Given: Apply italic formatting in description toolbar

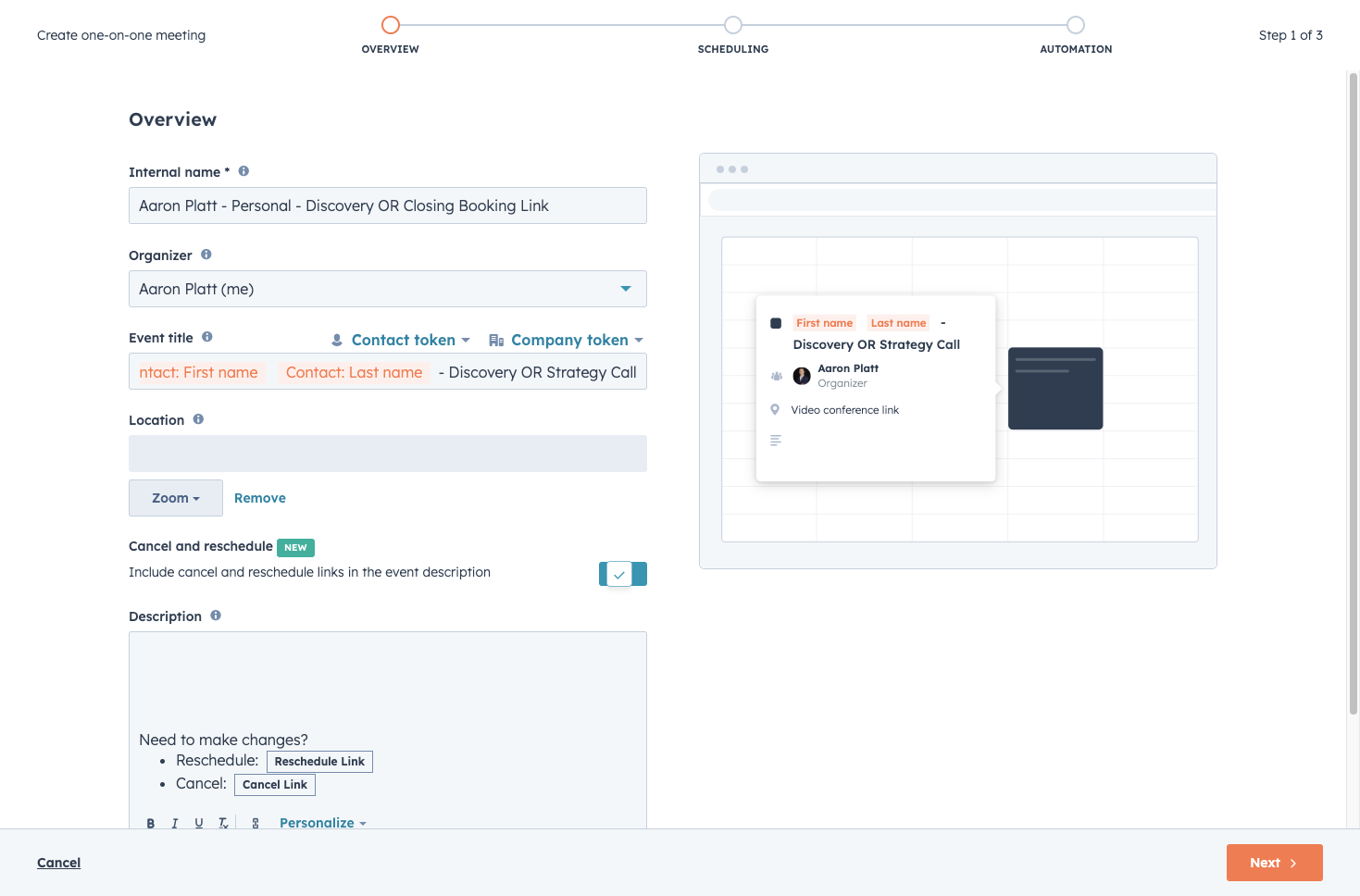Looking at the screenshot, I should pyautogui.click(x=175, y=823).
